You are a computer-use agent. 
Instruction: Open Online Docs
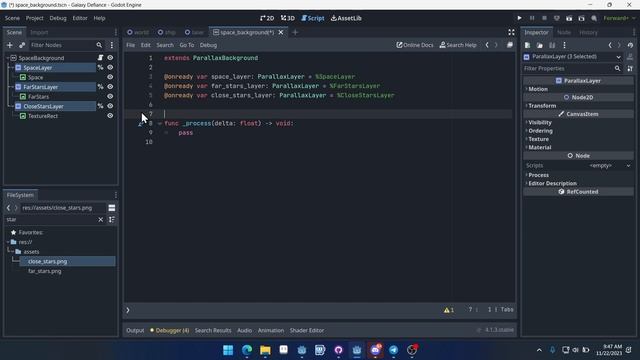pos(415,45)
